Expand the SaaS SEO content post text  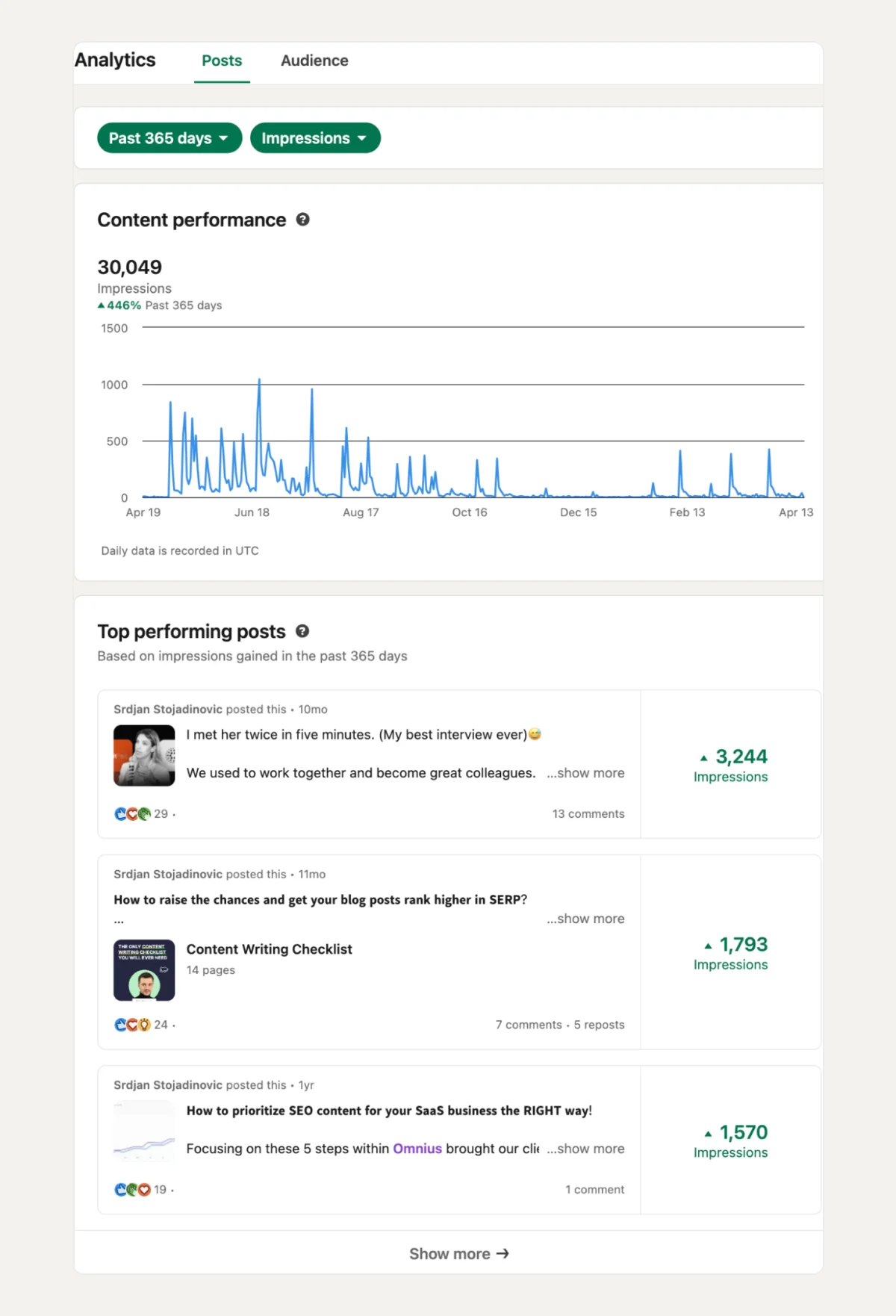point(585,1149)
